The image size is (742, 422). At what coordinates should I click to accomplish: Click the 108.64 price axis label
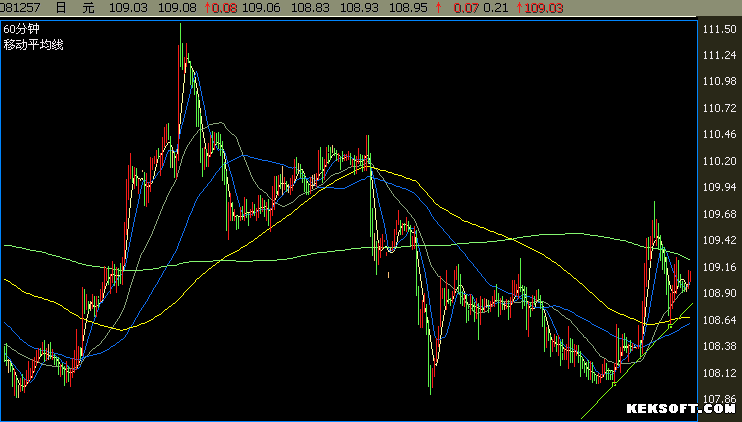tap(719, 320)
